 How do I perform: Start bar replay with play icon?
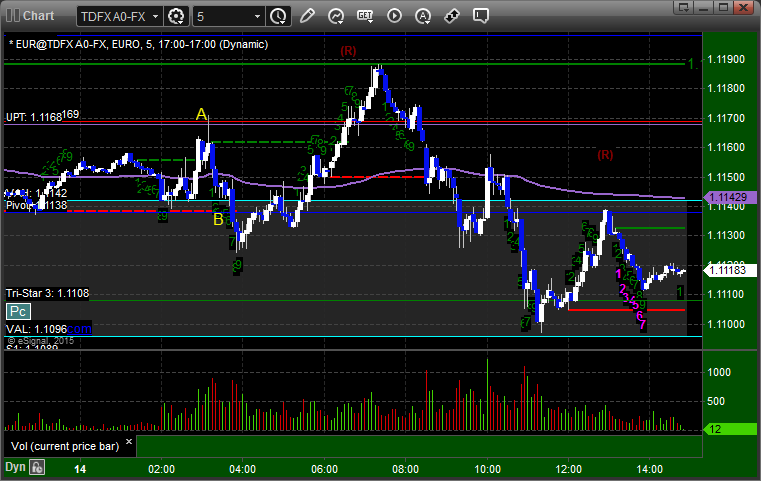(x=394, y=16)
